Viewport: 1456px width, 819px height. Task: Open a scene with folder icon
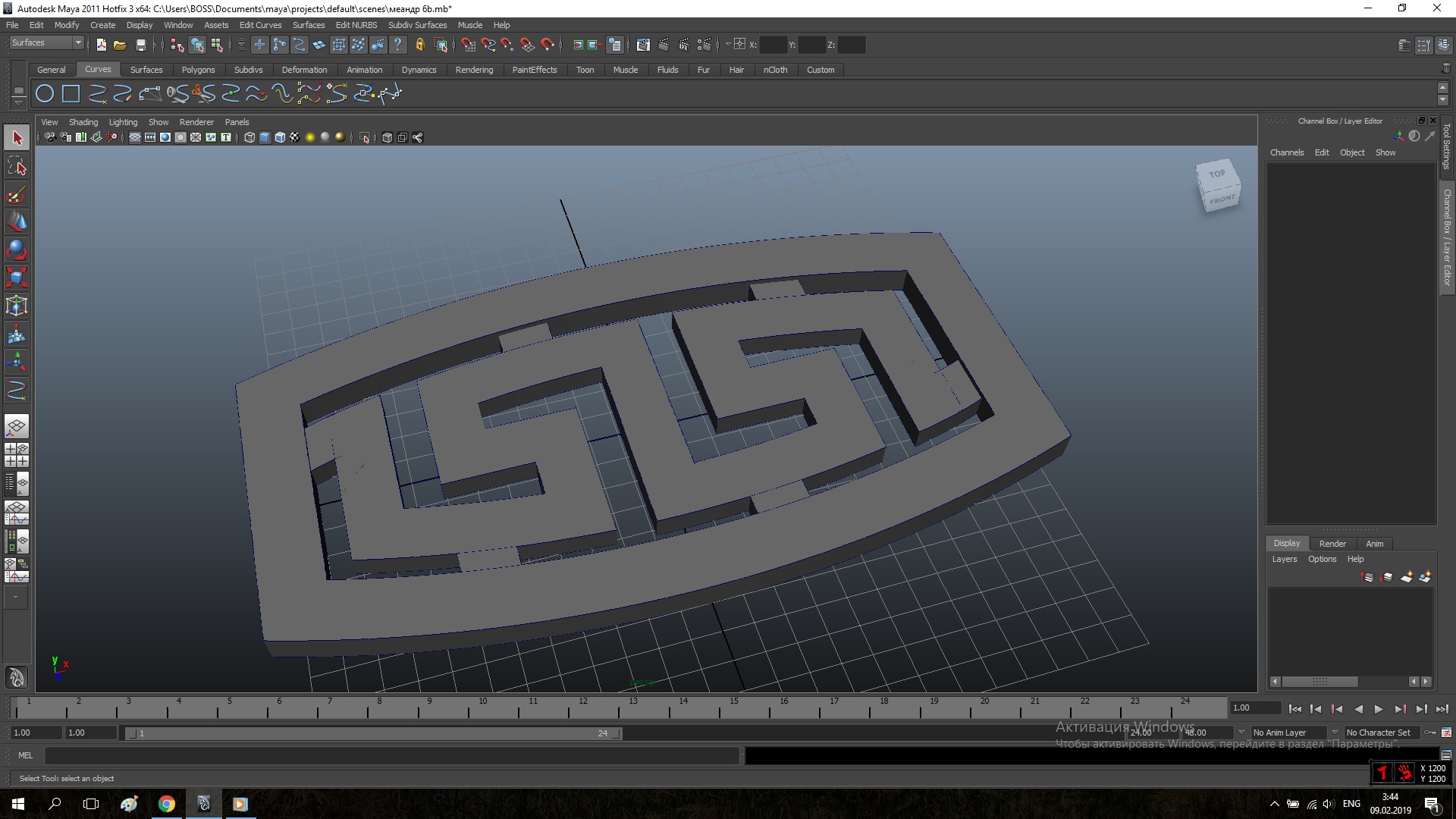tap(120, 45)
